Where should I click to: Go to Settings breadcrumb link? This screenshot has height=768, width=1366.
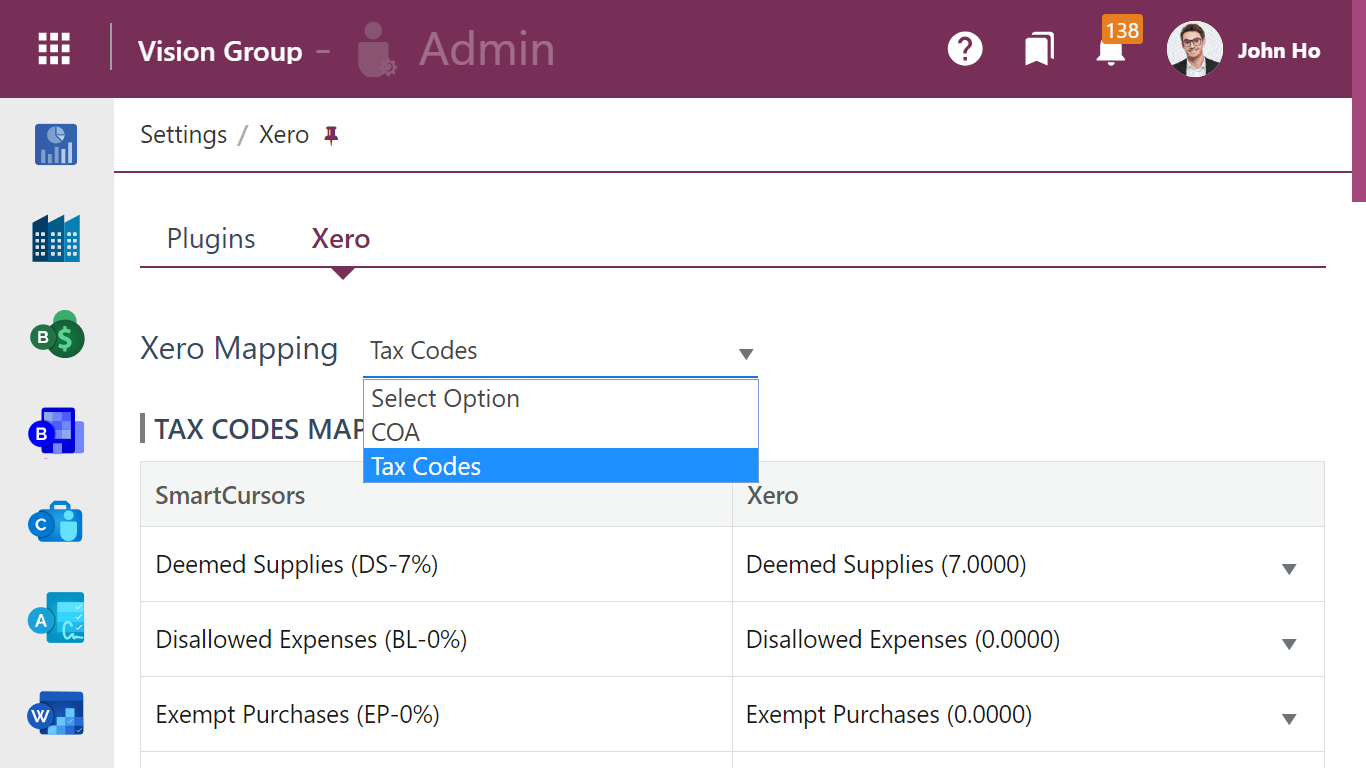tap(184, 135)
